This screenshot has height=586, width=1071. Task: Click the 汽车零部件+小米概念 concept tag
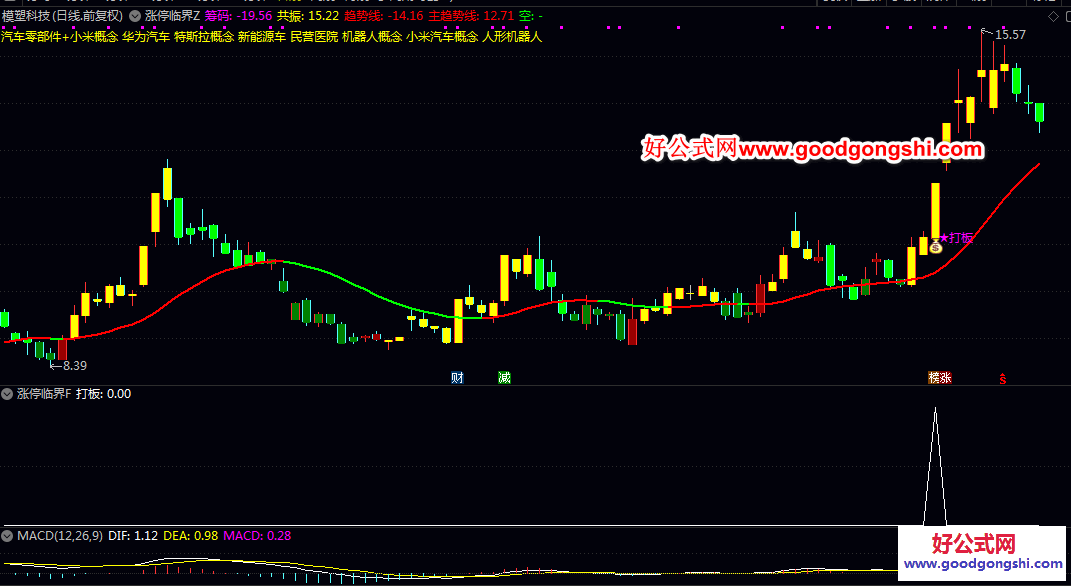pos(59,37)
